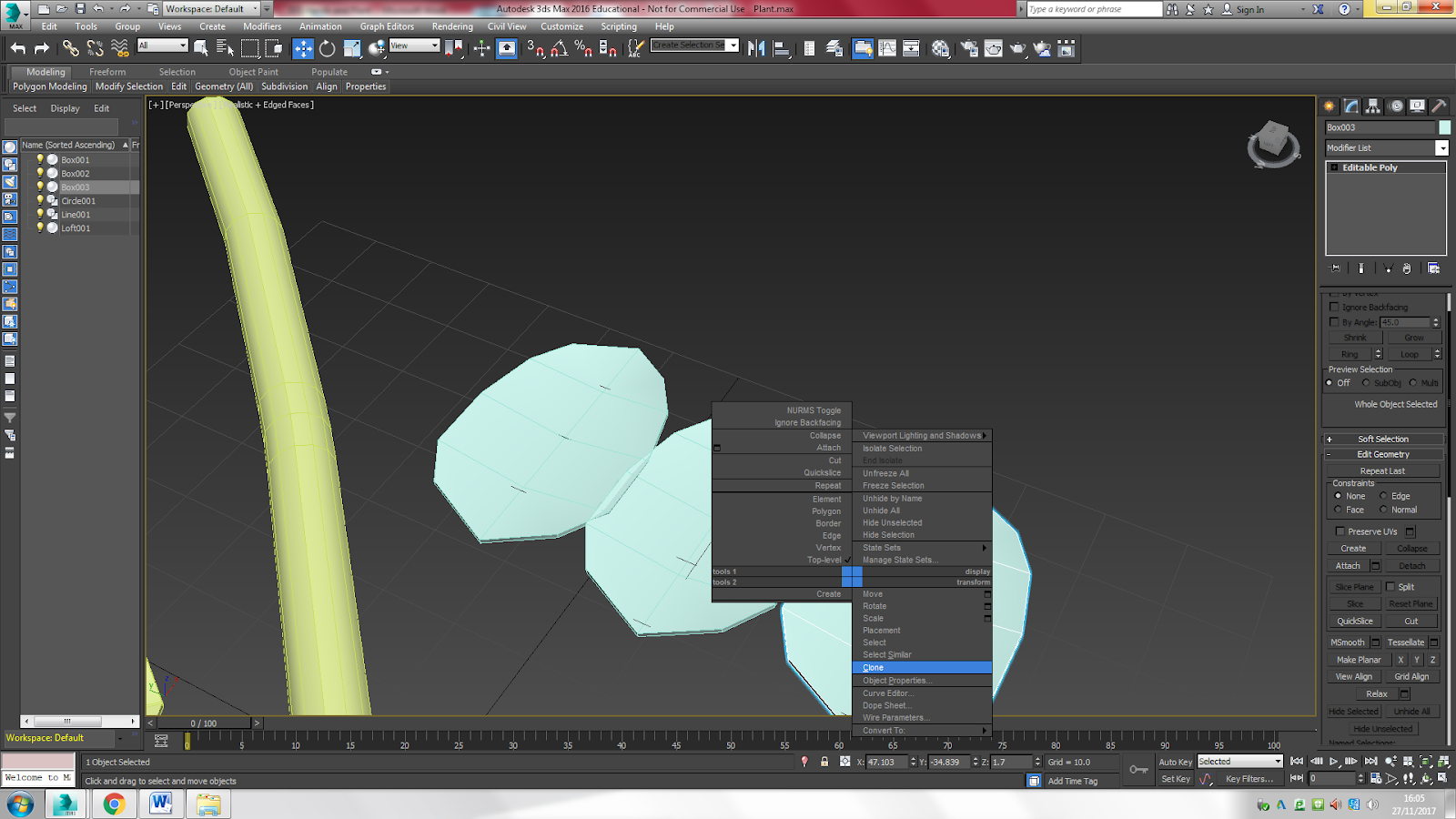Choose Clone from the quad menu
The image size is (1456, 819).
tap(922, 668)
